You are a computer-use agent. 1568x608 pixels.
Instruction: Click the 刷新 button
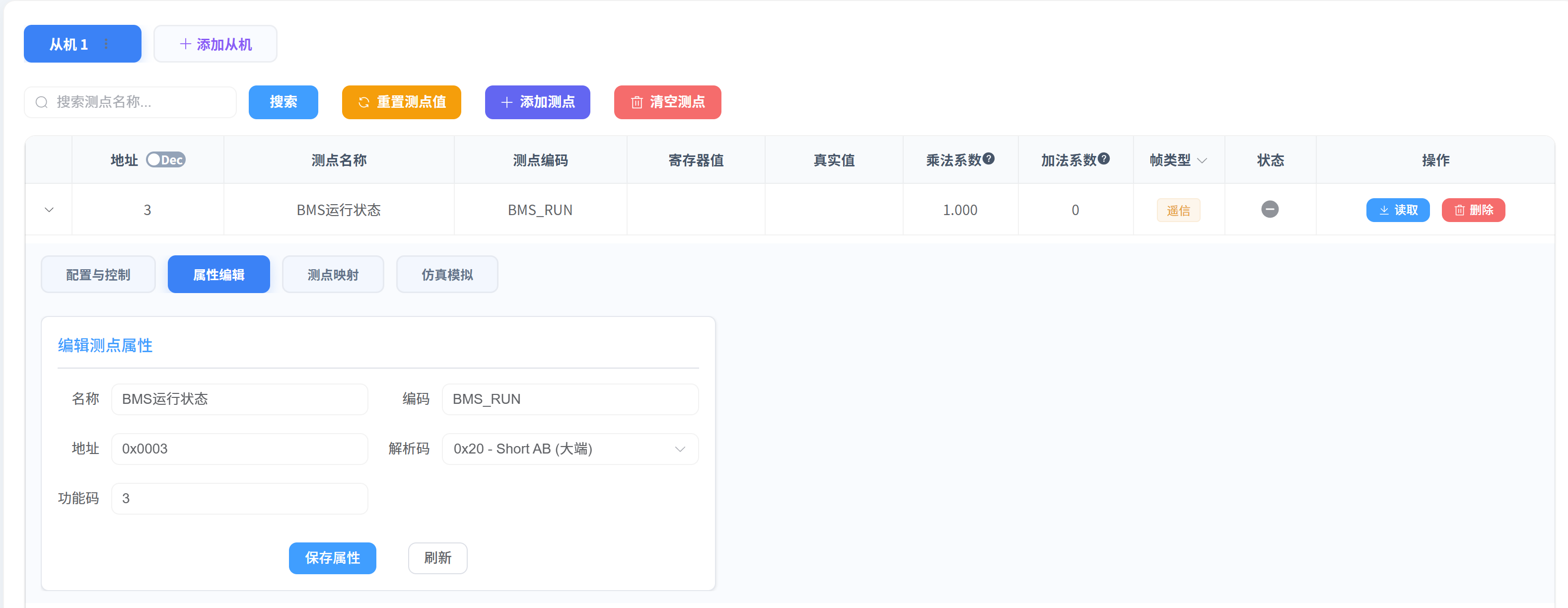(437, 558)
